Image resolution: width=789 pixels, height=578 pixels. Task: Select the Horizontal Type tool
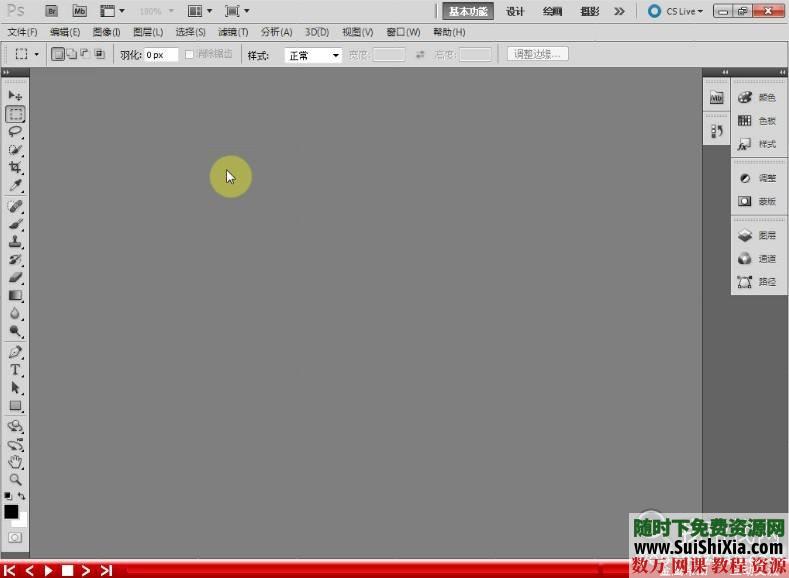tap(15, 370)
